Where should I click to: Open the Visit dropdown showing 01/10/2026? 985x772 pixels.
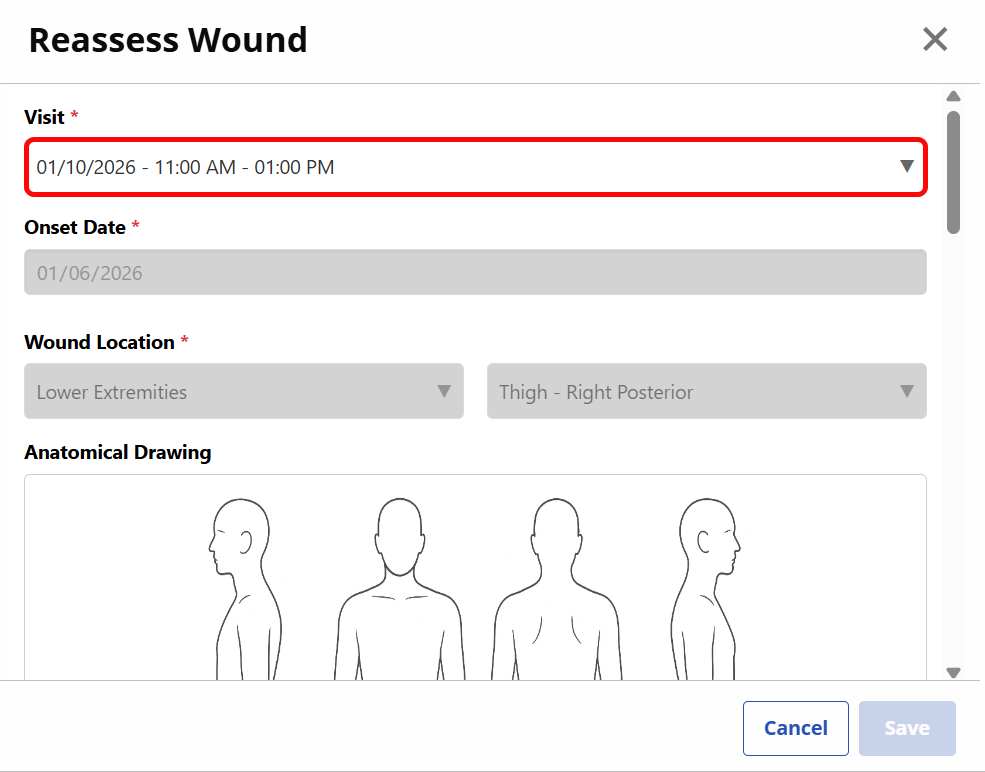click(x=476, y=167)
